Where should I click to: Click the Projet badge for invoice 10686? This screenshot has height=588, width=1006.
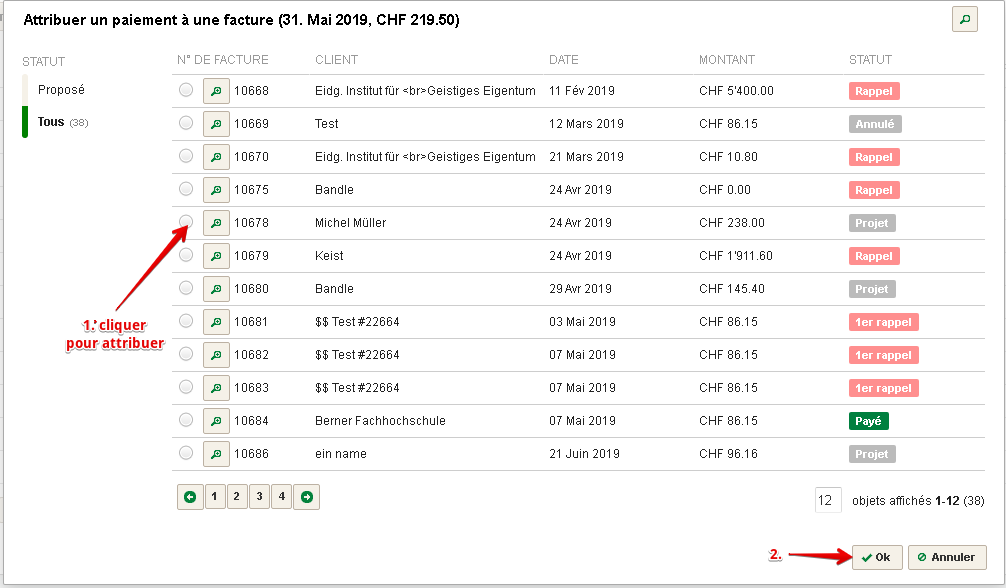point(872,454)
